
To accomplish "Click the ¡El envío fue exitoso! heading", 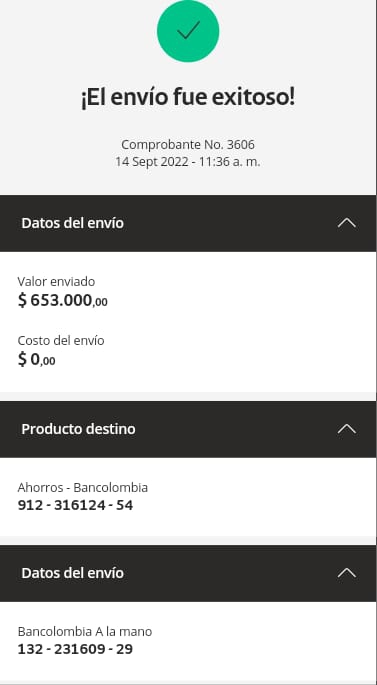I will point(188,97).
